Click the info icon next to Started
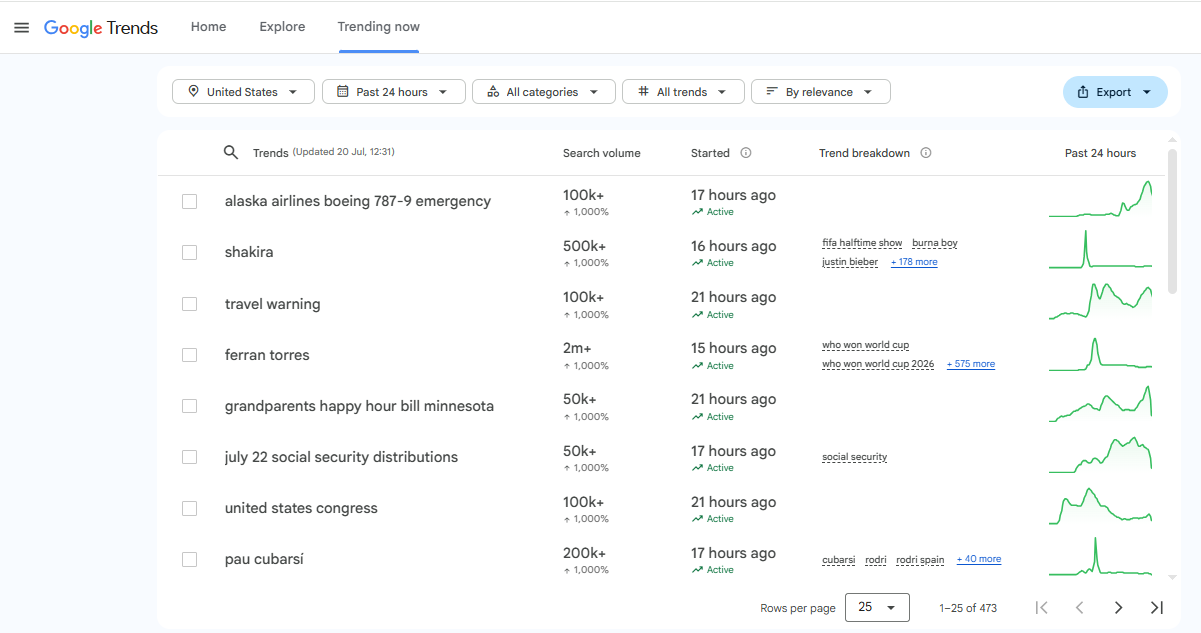The width and height of the screenshot is (1201, 633). coord(746,153)
